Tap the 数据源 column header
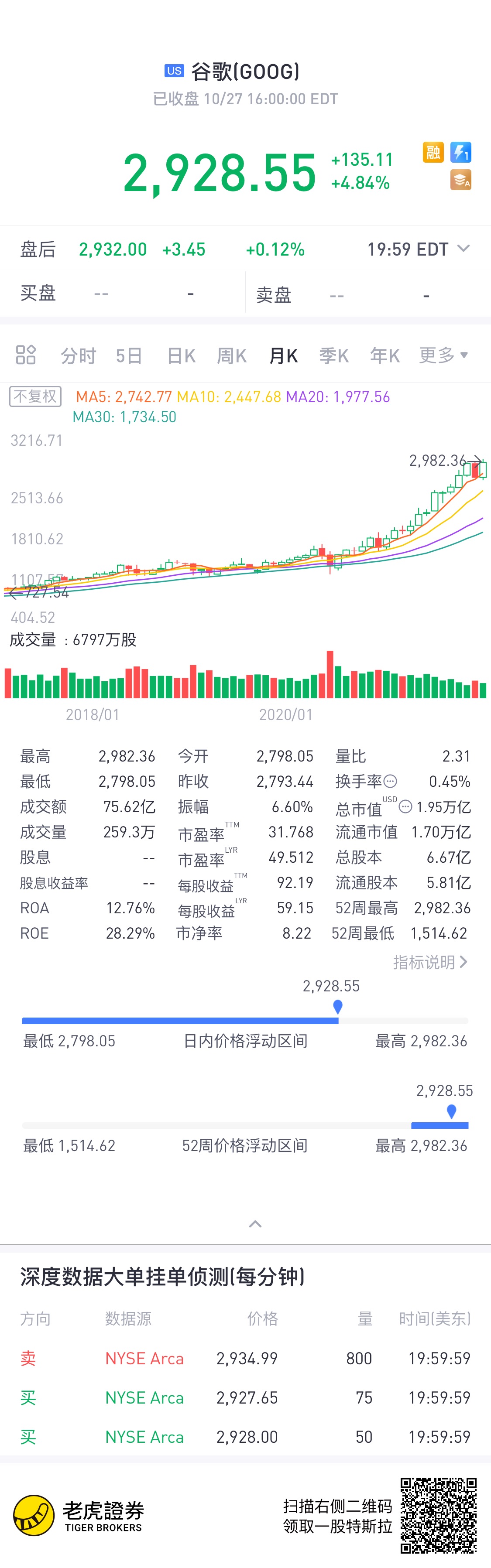Screen dimensions: 491x1568 (x=128, y=1319)
